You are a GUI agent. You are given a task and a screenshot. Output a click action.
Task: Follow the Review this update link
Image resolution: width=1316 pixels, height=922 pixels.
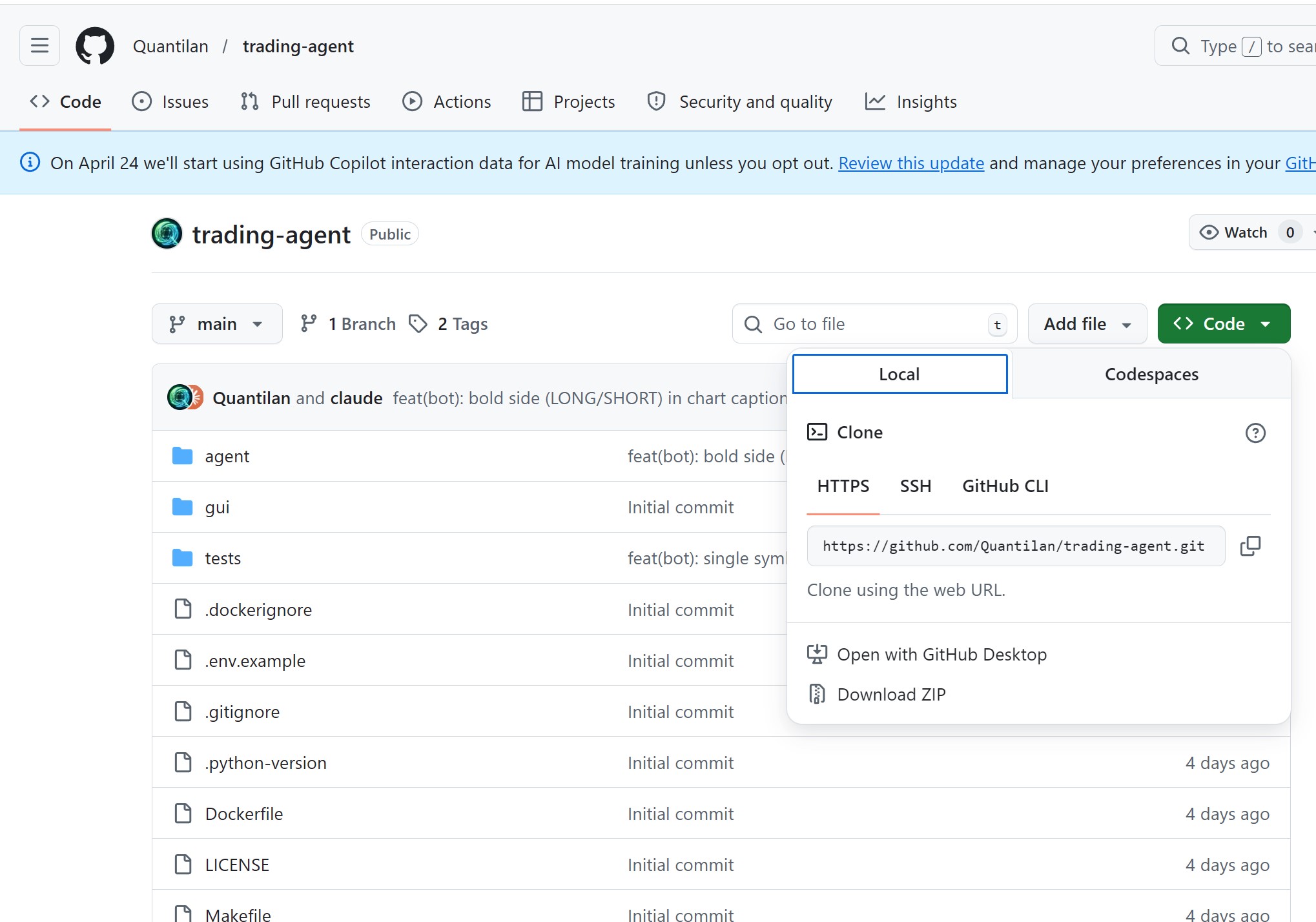coord(910,163)
